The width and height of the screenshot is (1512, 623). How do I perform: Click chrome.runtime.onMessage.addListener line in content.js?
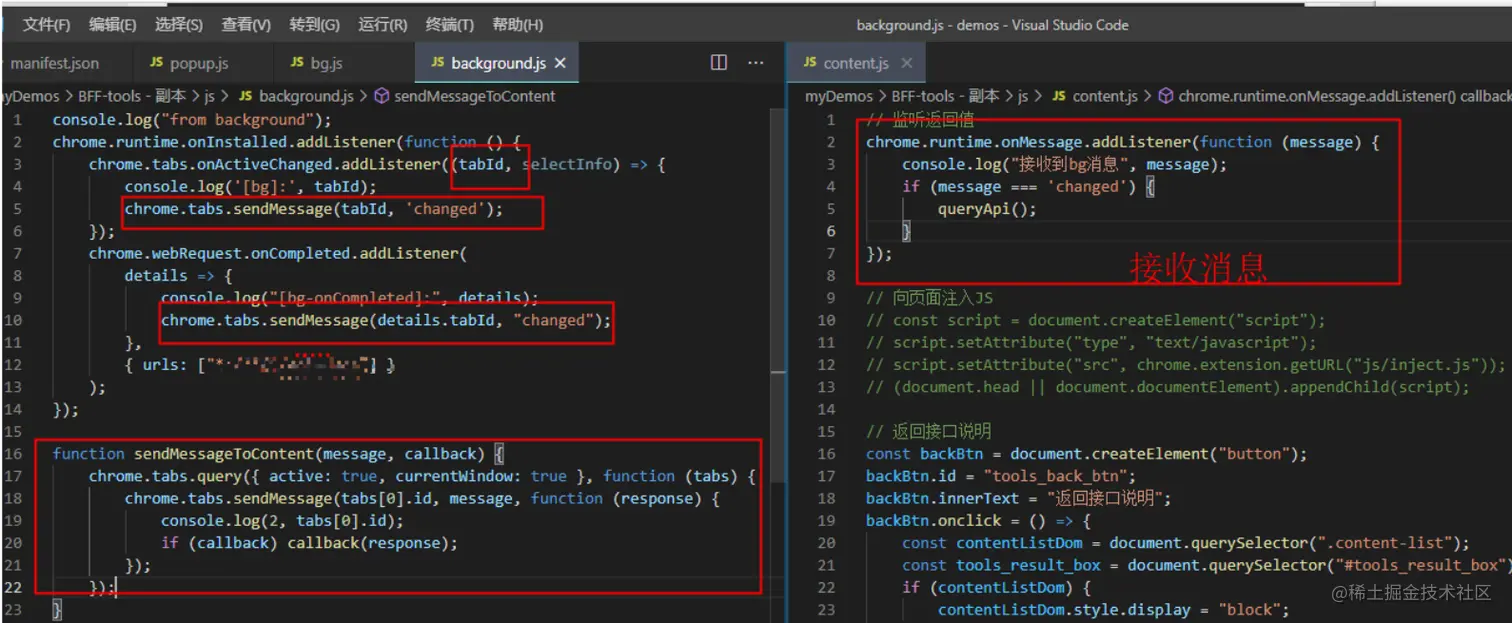coord(1123,142)
